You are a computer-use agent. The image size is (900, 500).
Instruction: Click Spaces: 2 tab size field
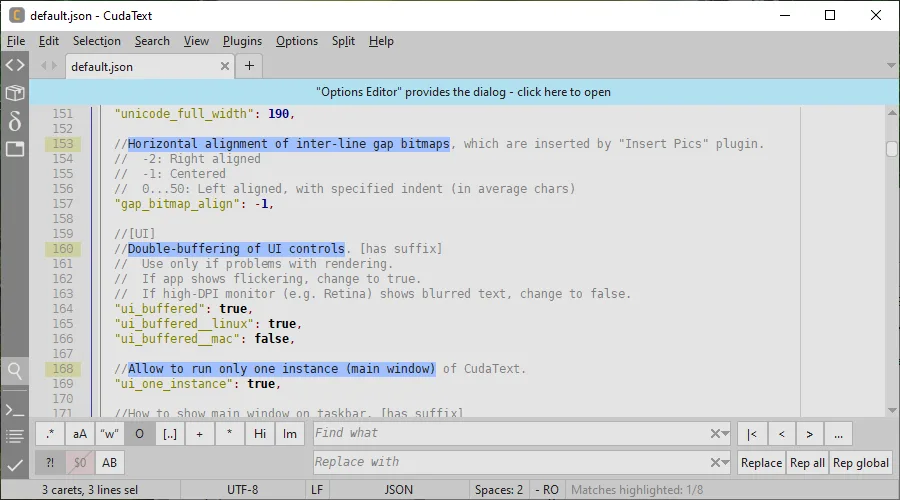pyautogui.click(x=499, y=490)
